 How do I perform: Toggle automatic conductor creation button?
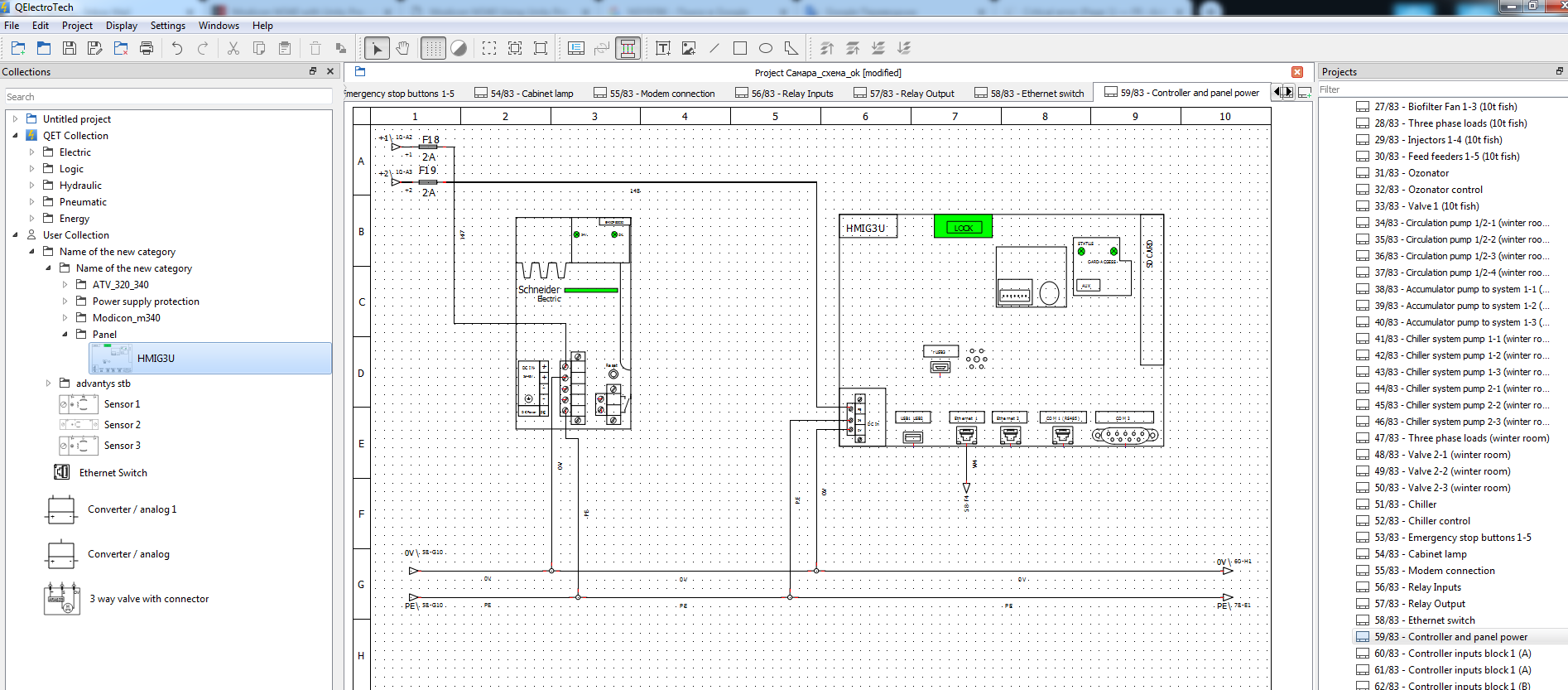[x=628, y=48]
